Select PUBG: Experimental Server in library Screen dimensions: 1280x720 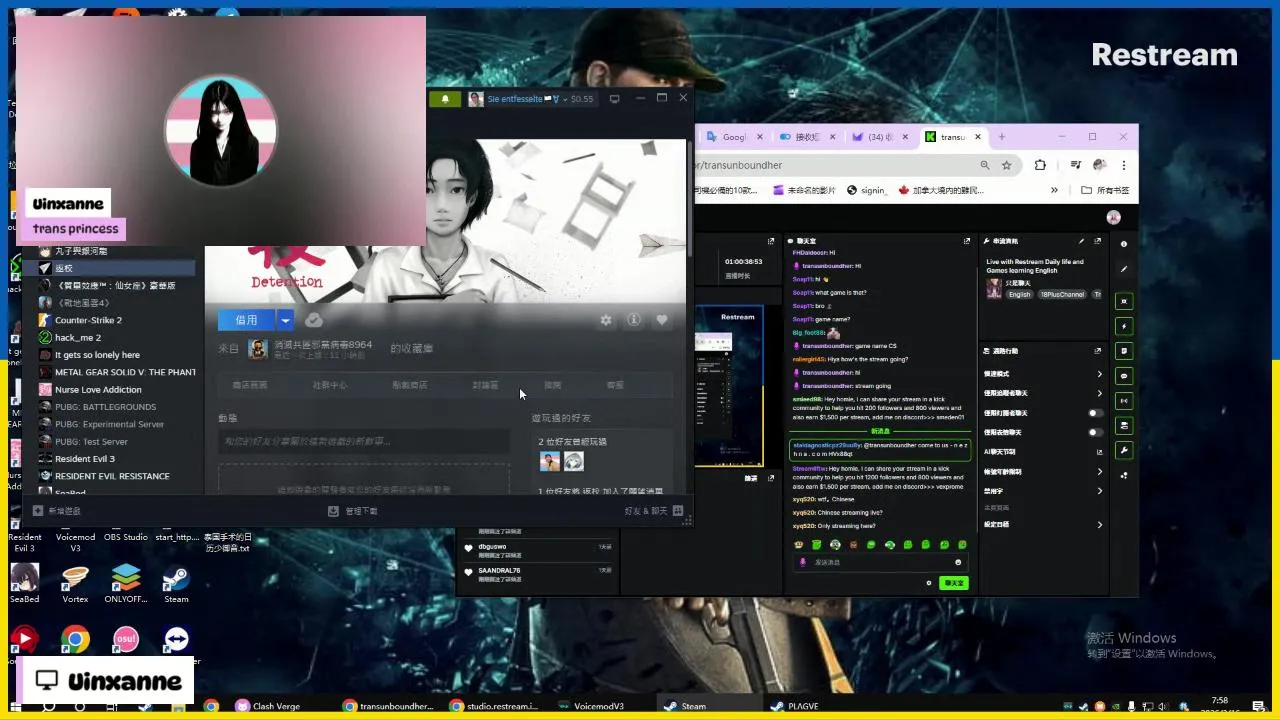pos(117,424)
